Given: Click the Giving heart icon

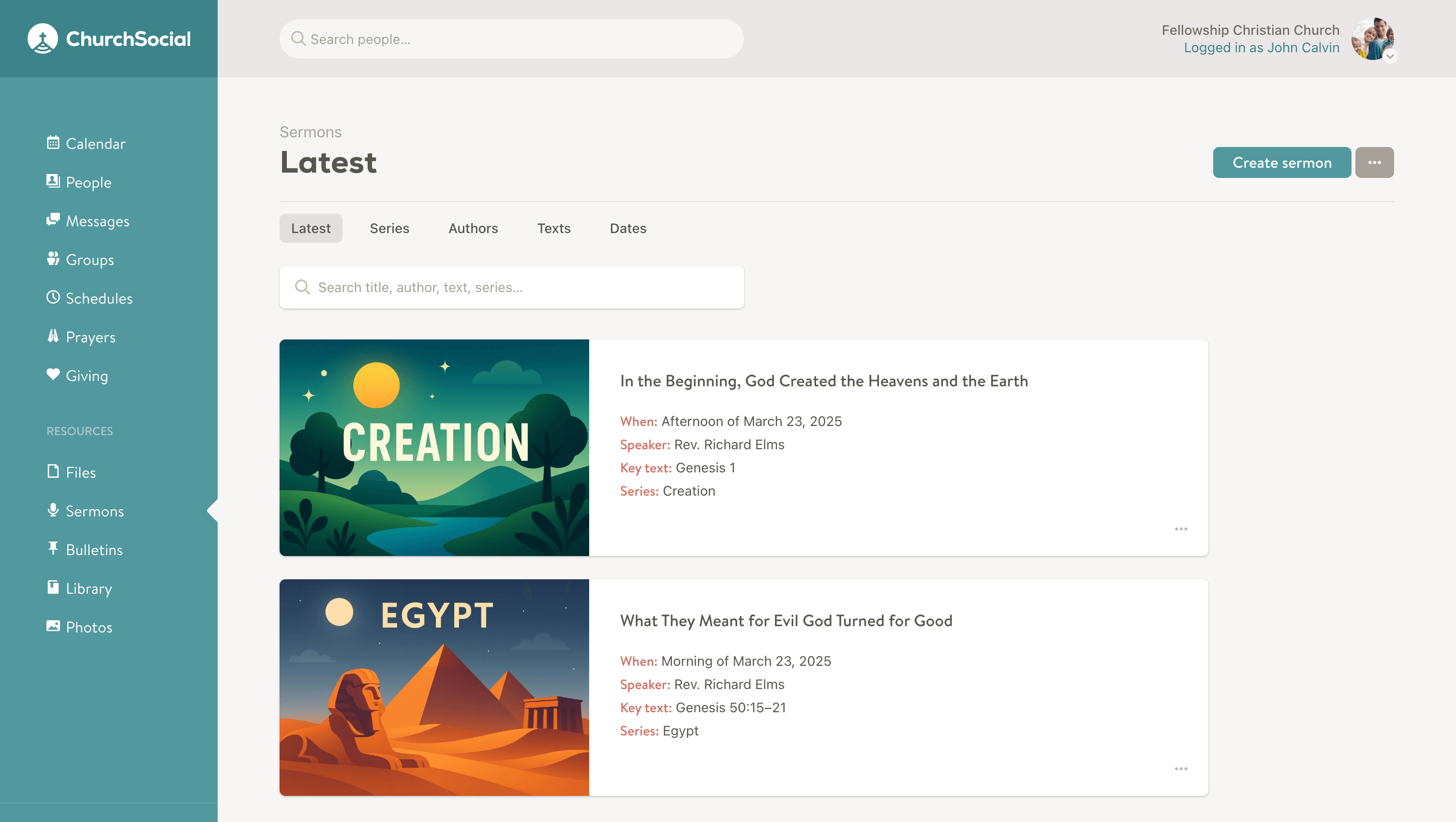Looking at the screenshot, I should pos(53,375).
